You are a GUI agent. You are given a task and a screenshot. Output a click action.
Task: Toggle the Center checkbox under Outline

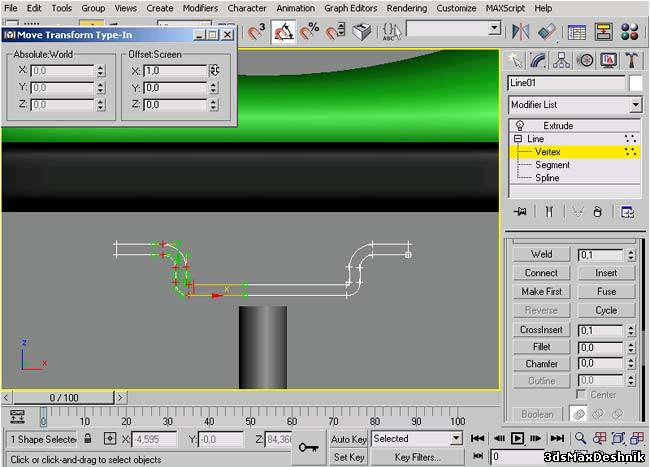click(x=582, y=394)
